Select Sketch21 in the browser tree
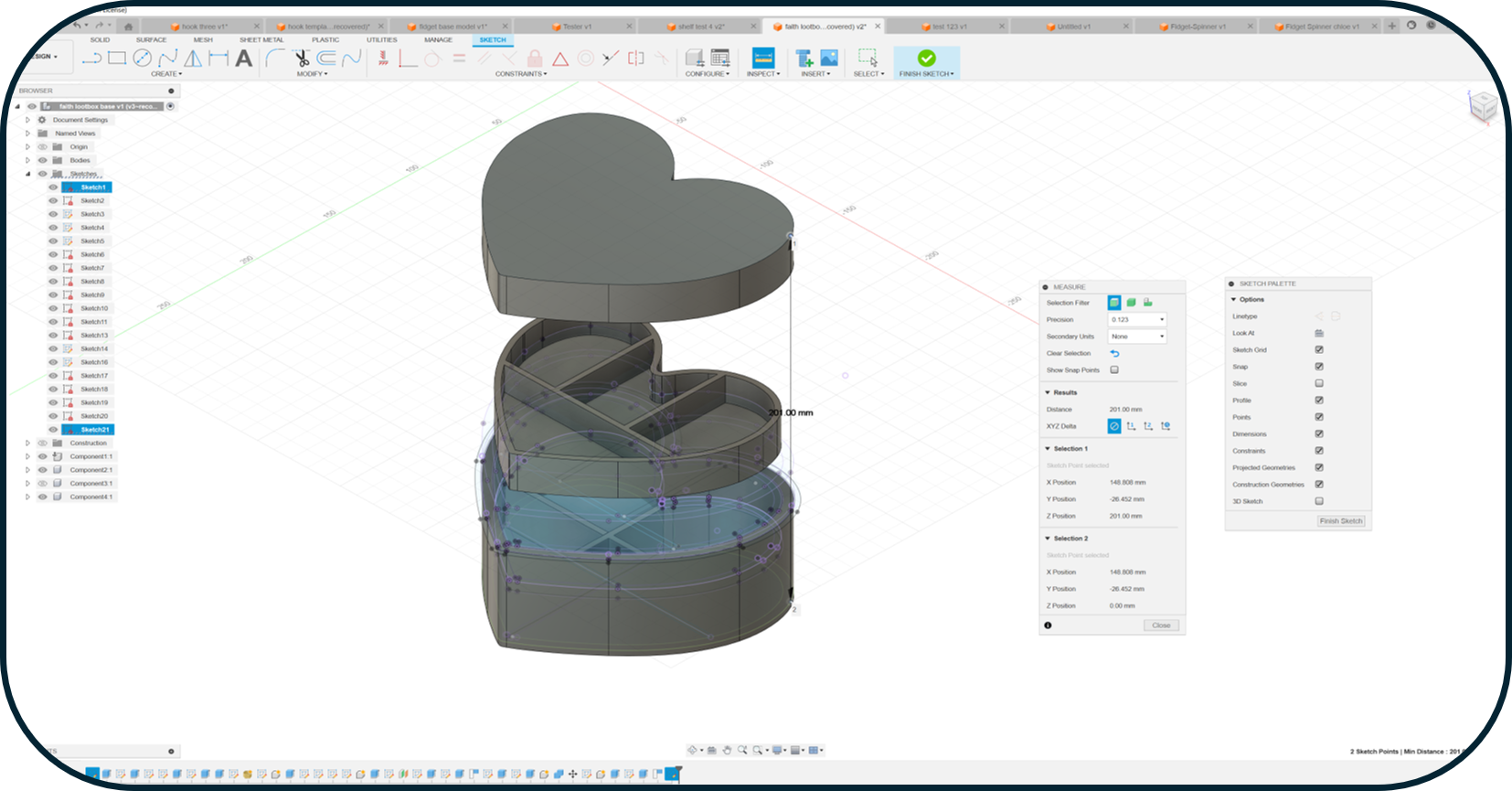The width and height of the screenshot is (1512, 791). [x=94, y=430]
